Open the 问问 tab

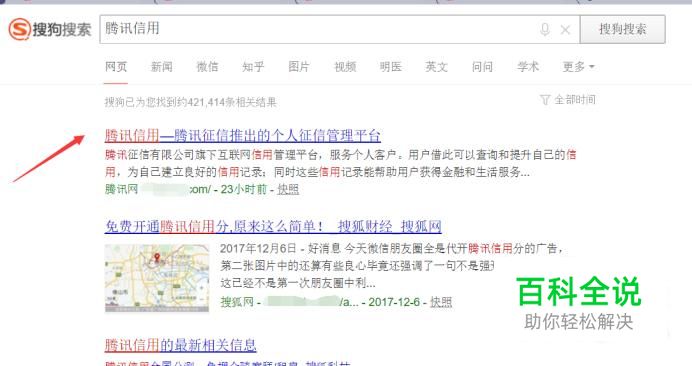point(482,67)
